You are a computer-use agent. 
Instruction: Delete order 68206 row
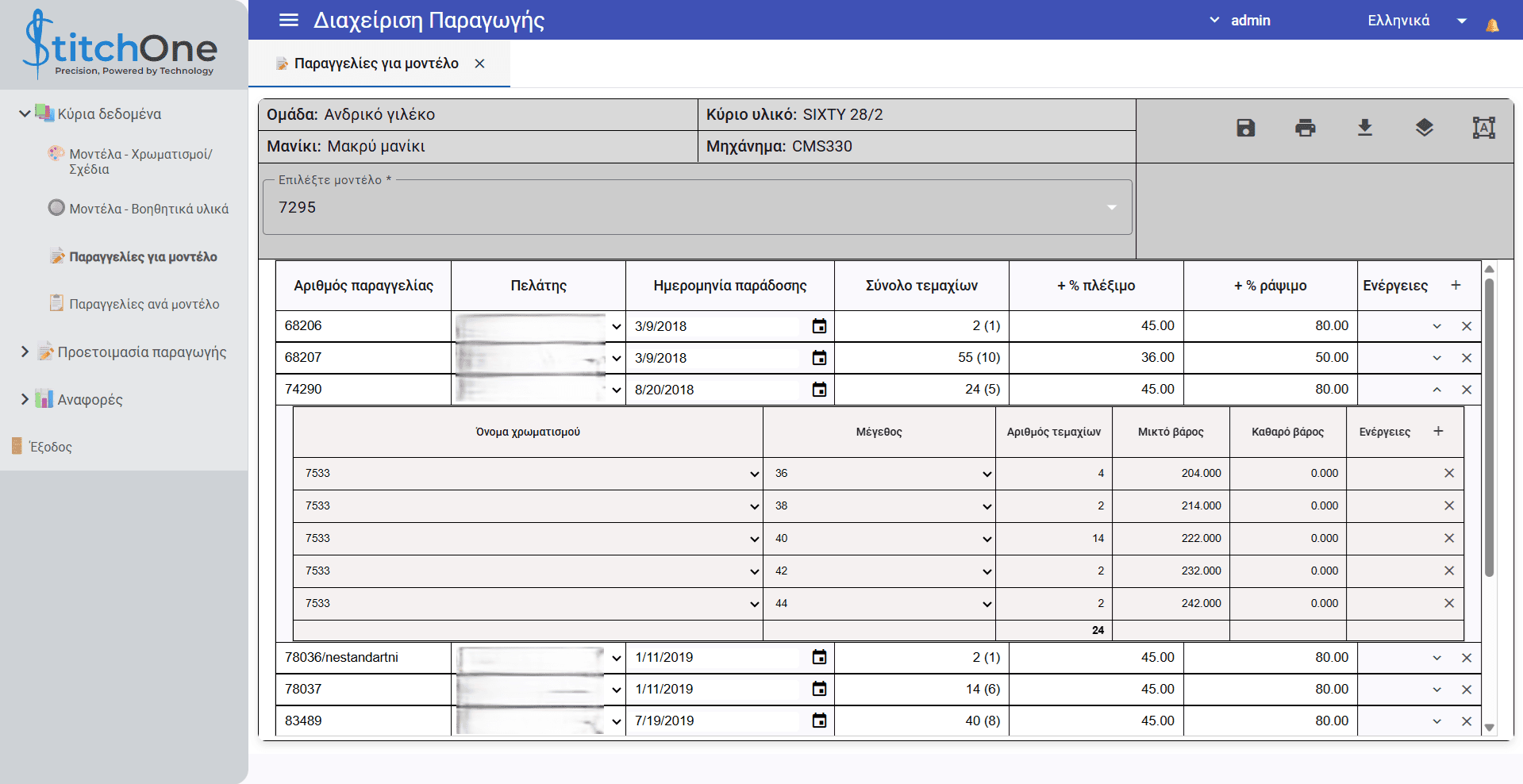tap(1467, 326)
